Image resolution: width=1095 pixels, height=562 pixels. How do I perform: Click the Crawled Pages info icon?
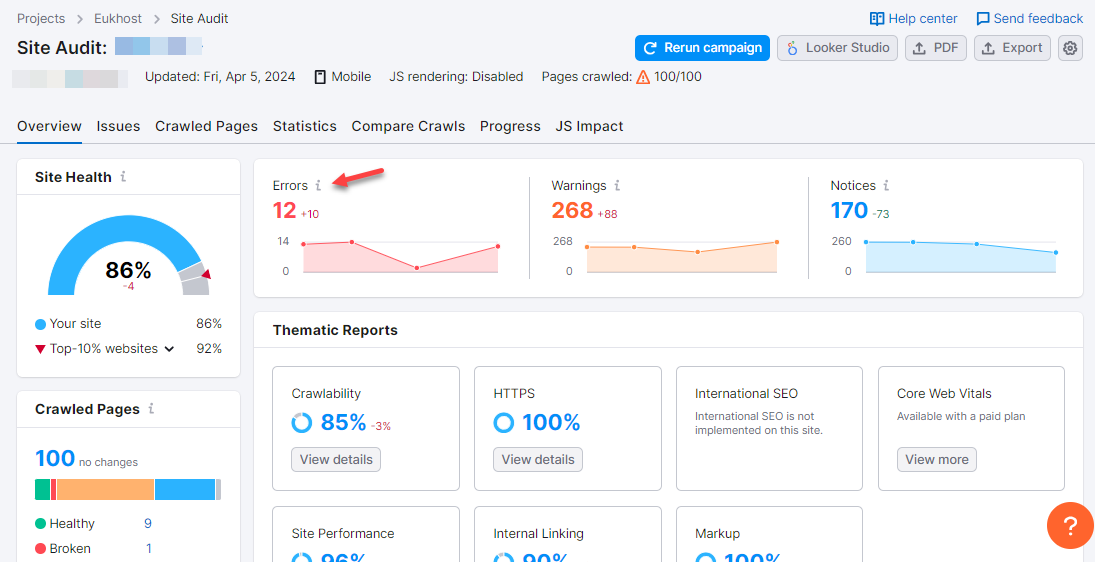[x=151, y=409]
